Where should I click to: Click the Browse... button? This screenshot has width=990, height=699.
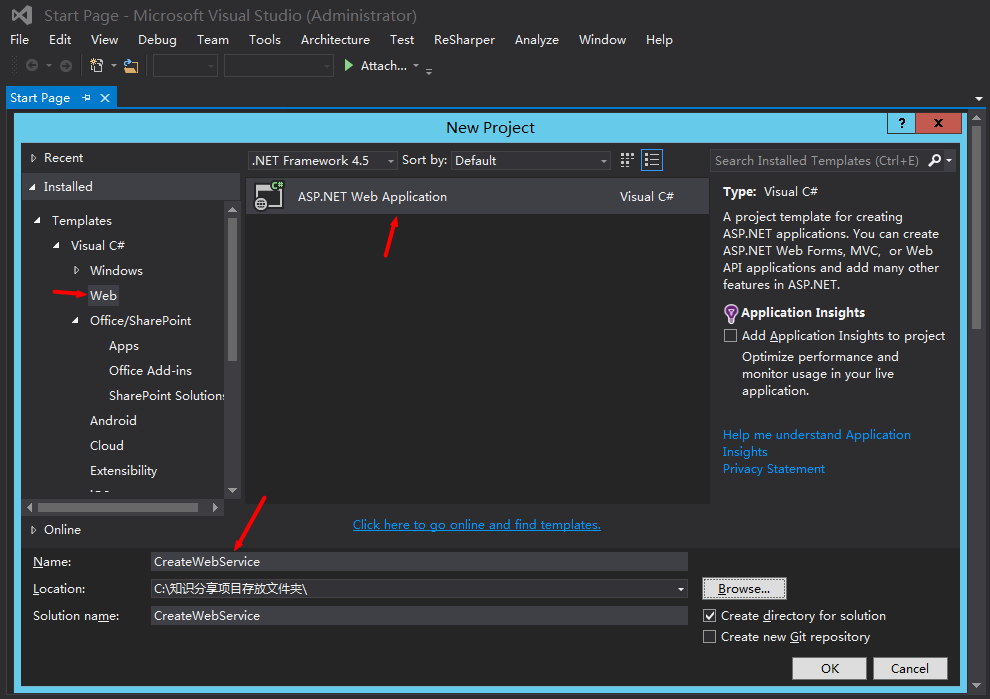pos(744,588)
